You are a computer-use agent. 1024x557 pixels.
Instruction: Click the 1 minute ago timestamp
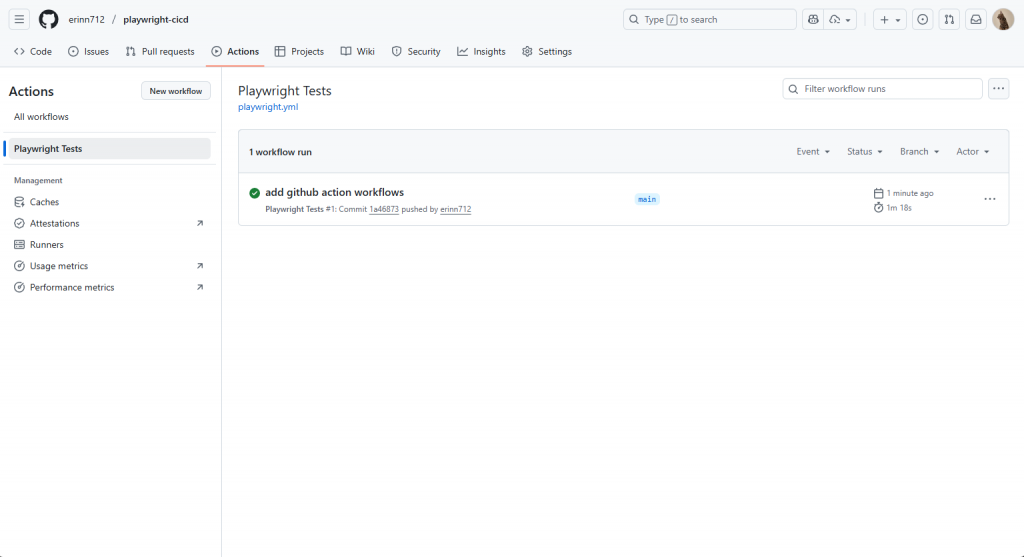[910, 193]
